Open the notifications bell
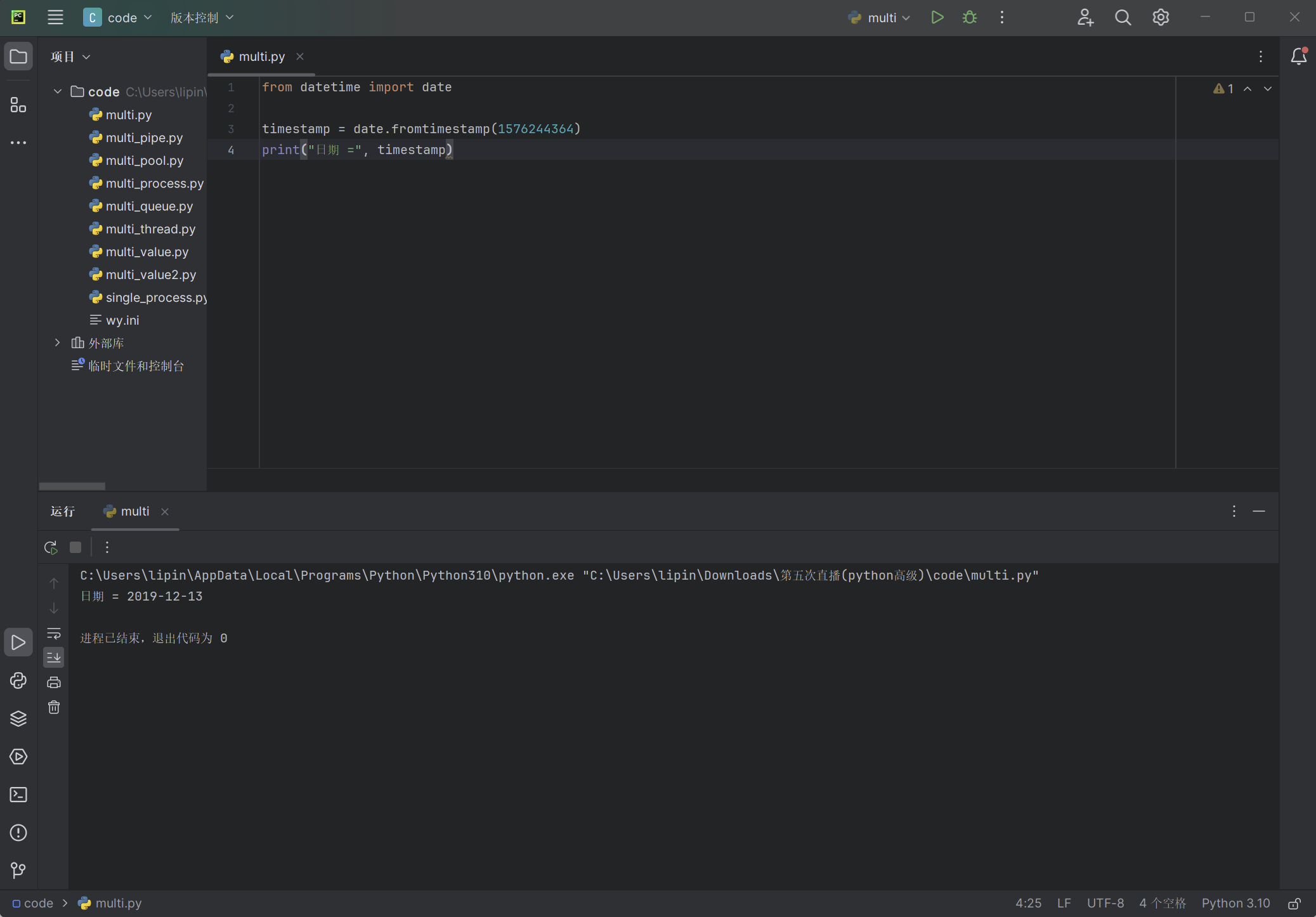This screenshot has height=917, width=1316. [x=1298, y=57]
